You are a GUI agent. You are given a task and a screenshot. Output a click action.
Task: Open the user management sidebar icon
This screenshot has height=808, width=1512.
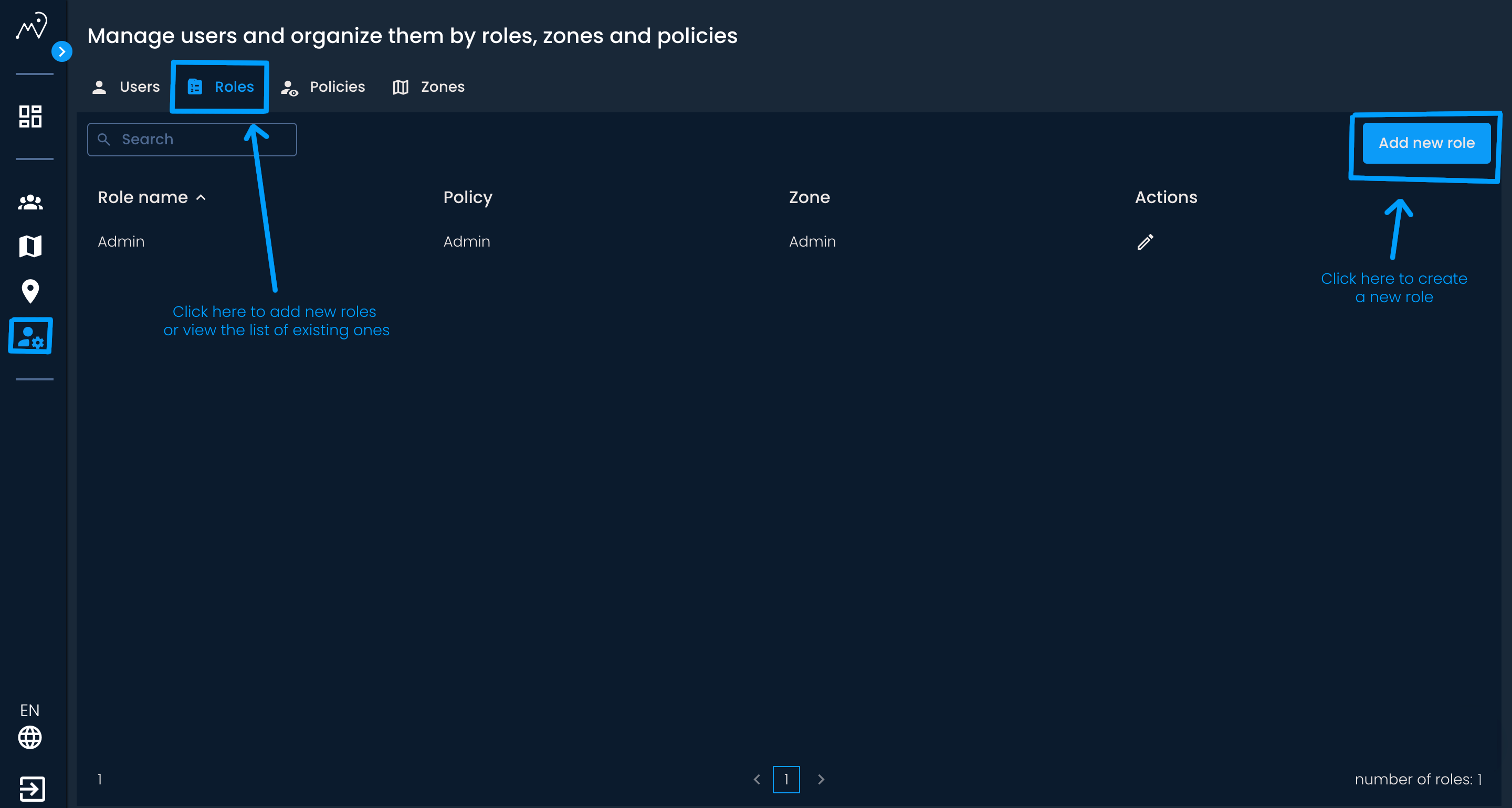click(x=30, y=336)
